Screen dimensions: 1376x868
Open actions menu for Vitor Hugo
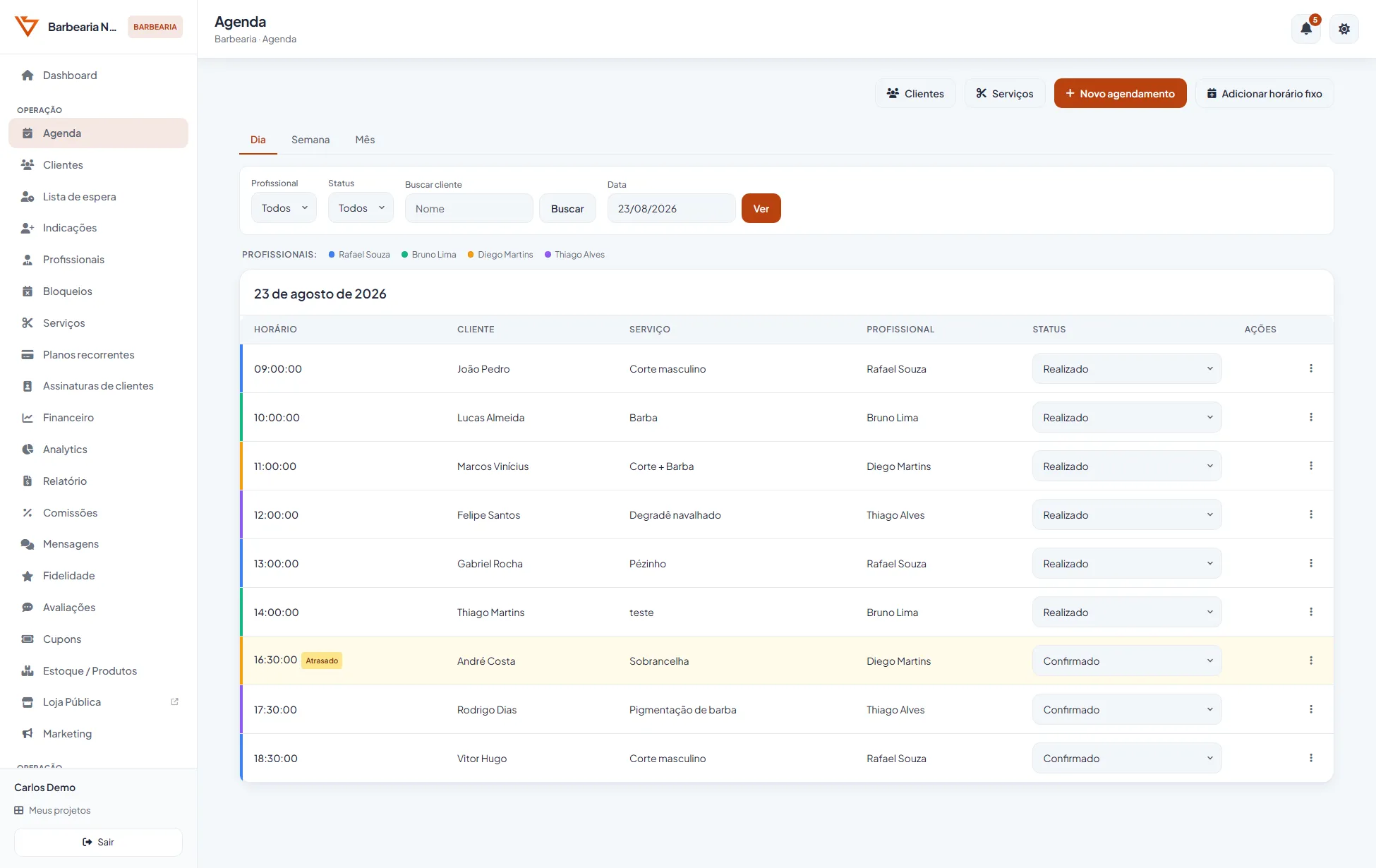tap(1311, 758)
